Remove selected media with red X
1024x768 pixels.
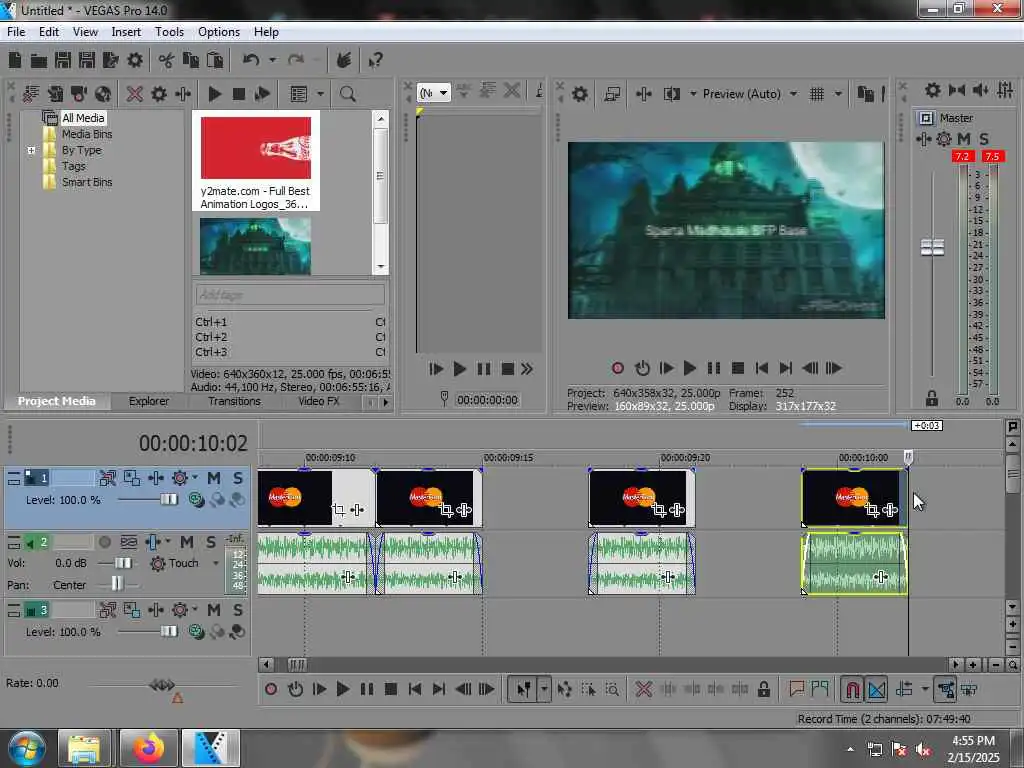pos(135,94)
